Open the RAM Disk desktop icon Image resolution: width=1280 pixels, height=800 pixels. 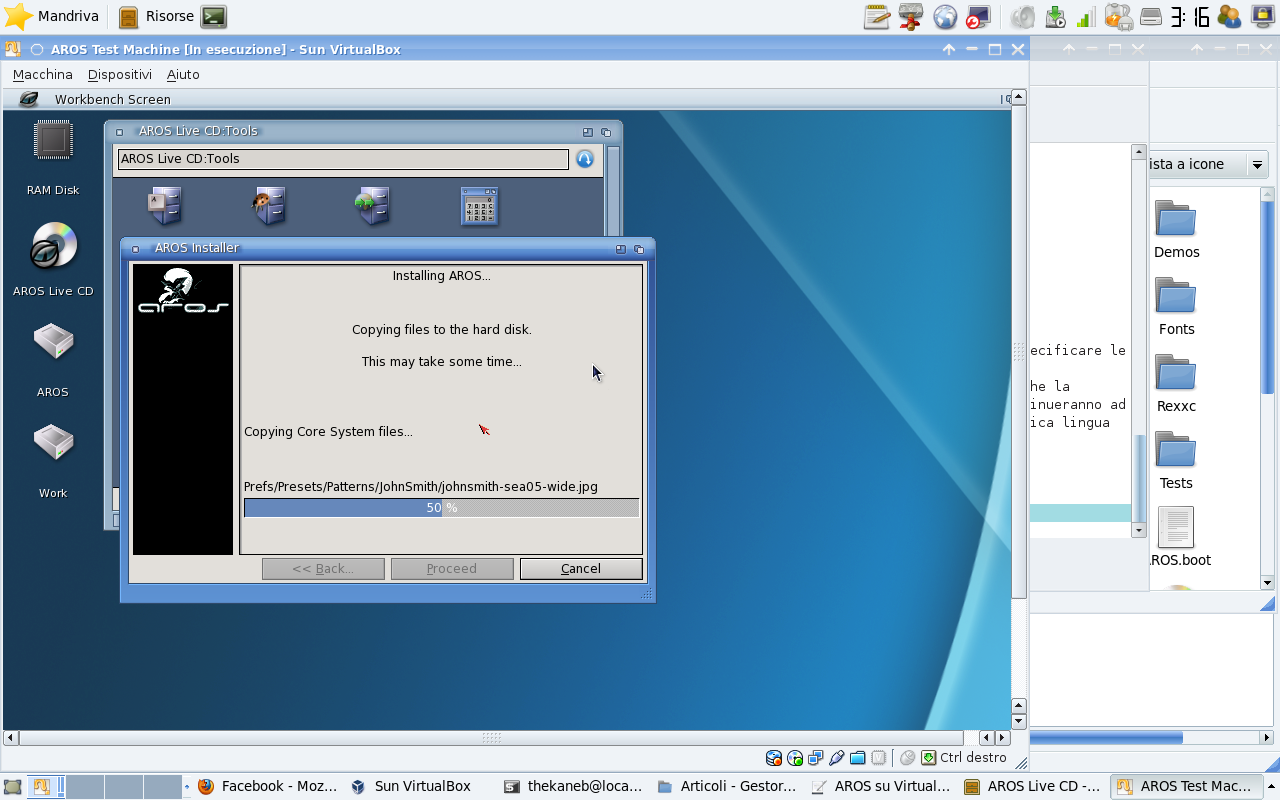coord(53,141)
